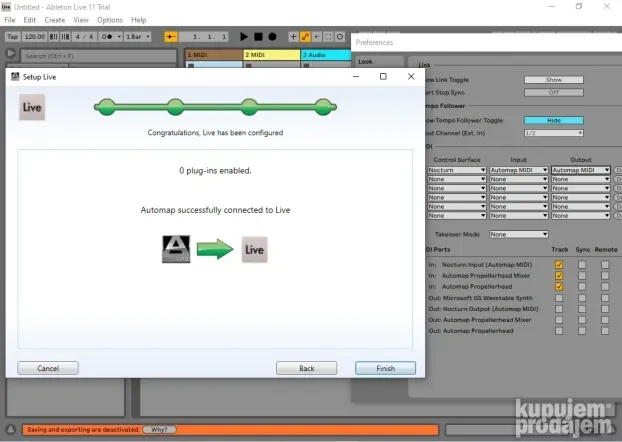Click the 4 / 4 time signature

tap(84, 37)
